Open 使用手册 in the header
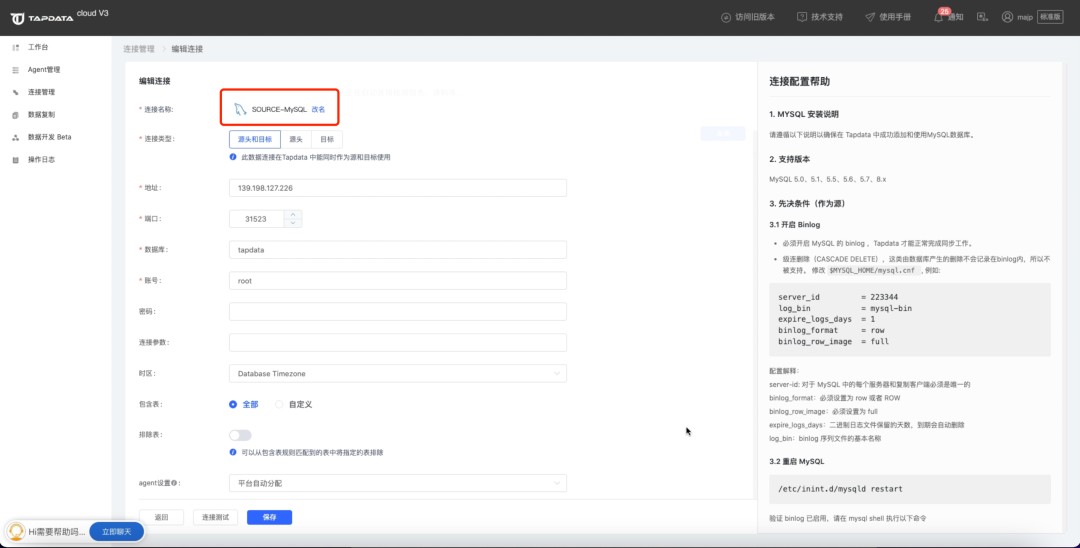The width and height of the screenshot is (1080, 548). click(x=888, y=17)
